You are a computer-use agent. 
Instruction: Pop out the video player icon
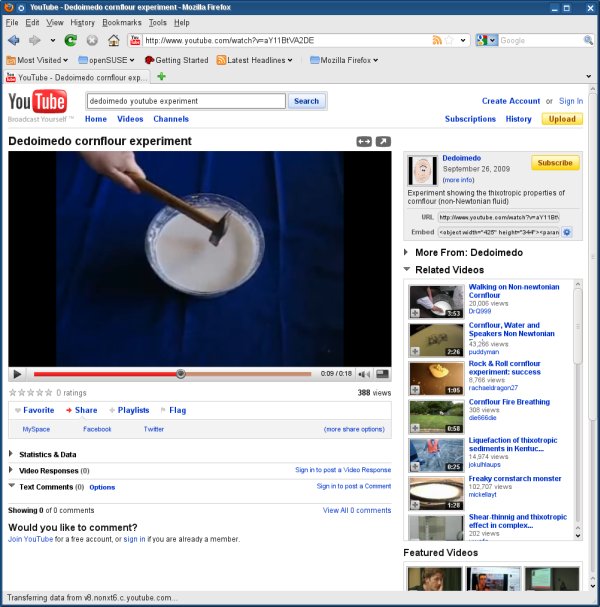tap(383, 142)
